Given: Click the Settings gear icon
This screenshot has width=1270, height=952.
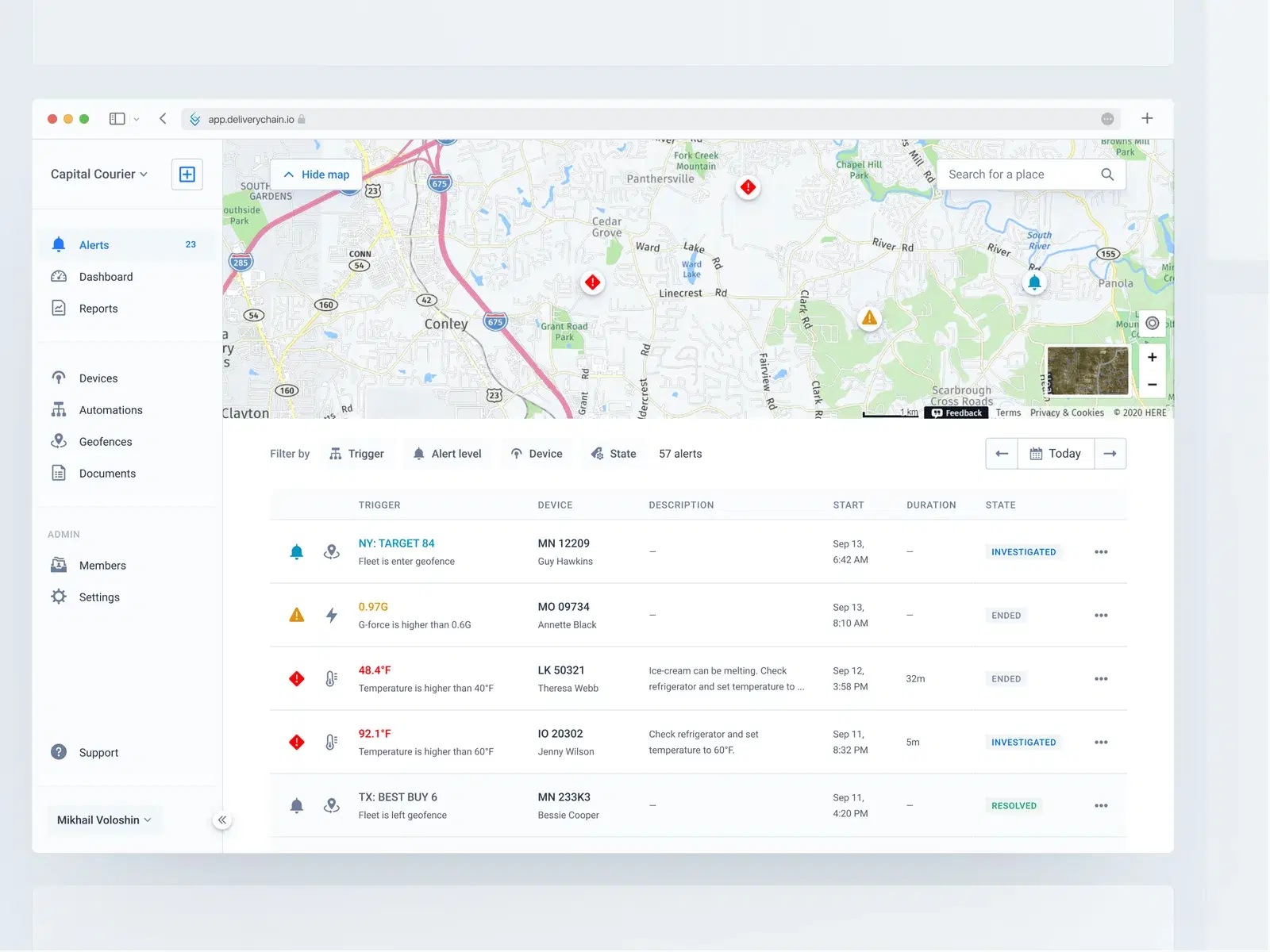Looking at the screenshot, I should 59,597.
